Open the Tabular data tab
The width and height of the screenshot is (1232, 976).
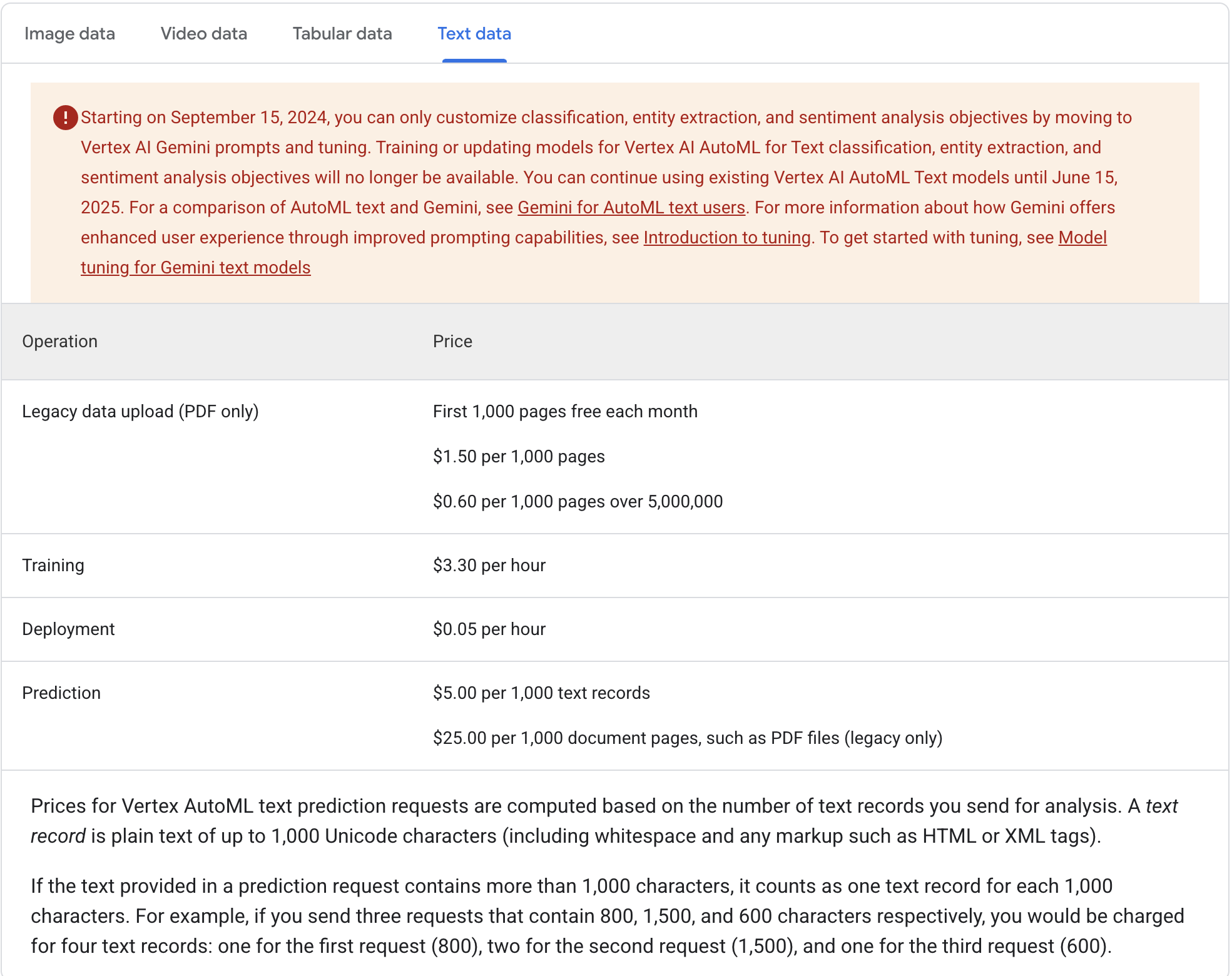click(342, 34)
